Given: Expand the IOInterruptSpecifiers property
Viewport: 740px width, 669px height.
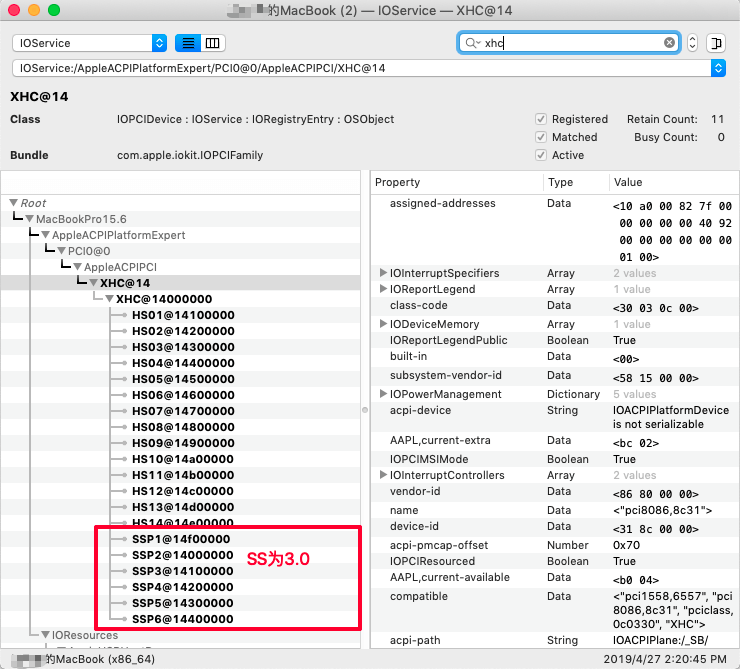Looking at the screenshot, I should coord(384,273).
